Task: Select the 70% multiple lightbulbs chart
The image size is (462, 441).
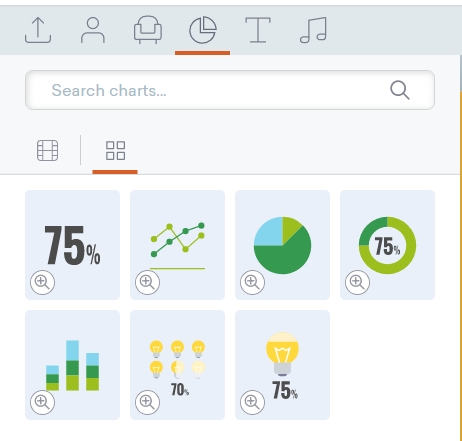Action: 177,365
